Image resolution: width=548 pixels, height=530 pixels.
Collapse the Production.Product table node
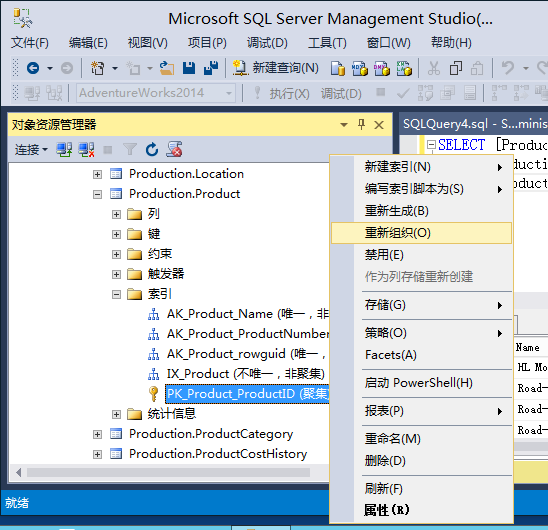tap(98, 194)
